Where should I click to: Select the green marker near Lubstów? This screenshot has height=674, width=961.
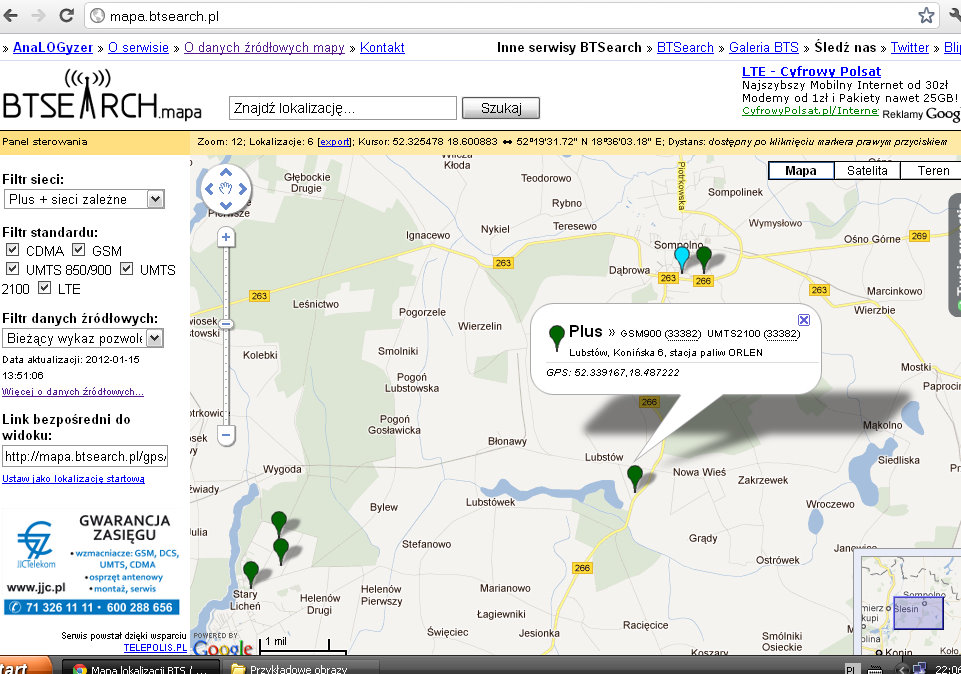(x=635, y=477)
